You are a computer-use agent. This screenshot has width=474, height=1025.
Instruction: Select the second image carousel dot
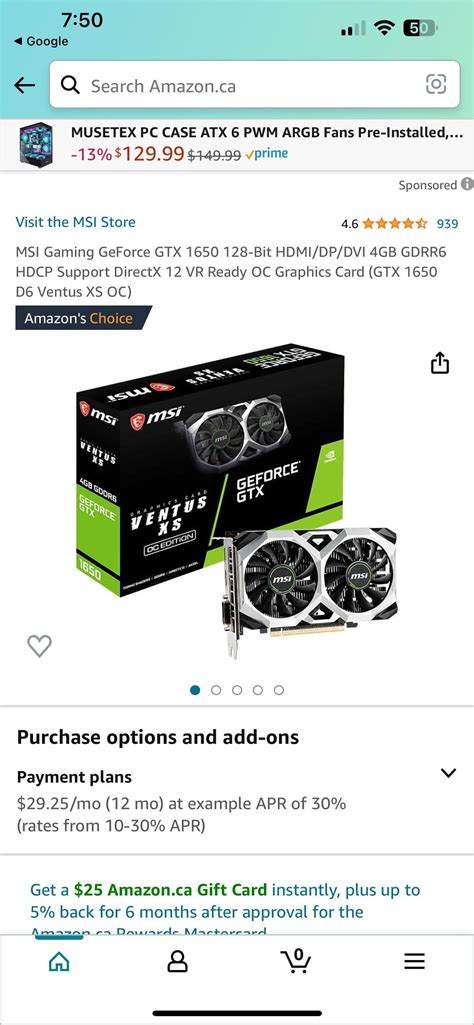[216, 690]
